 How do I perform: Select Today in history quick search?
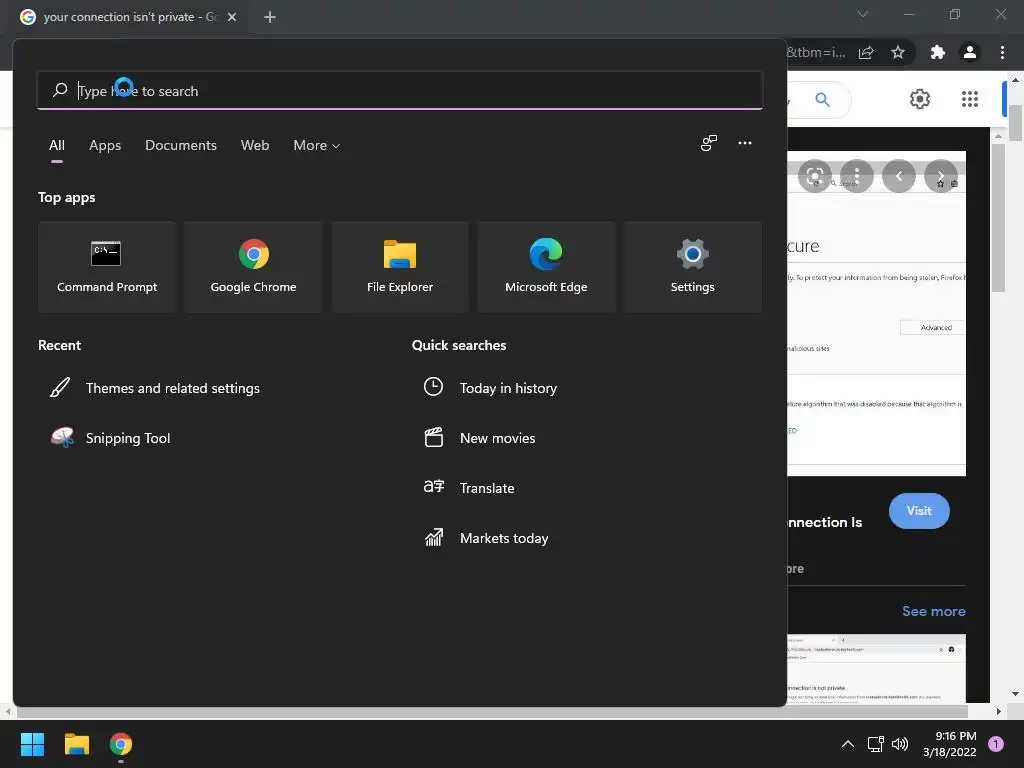(x=490, y=388)
